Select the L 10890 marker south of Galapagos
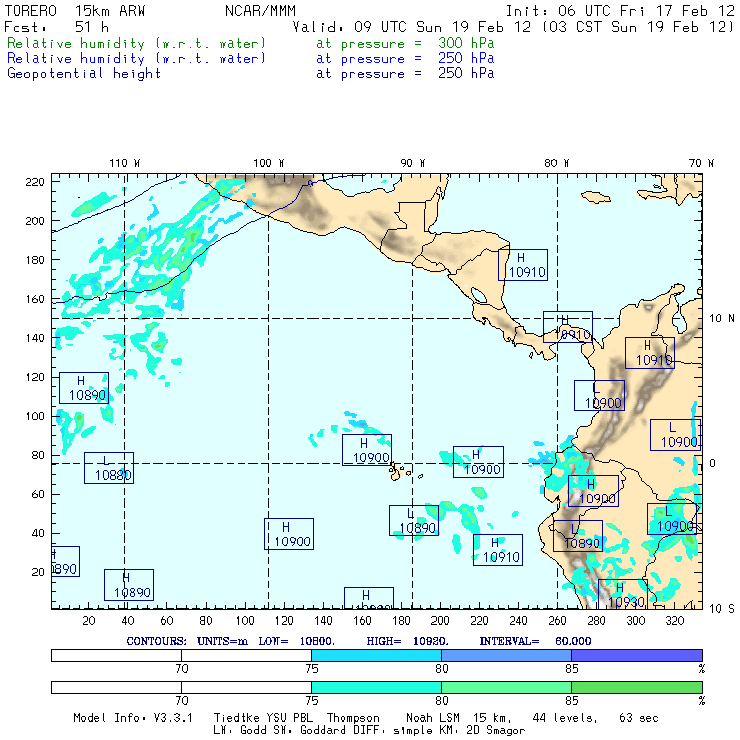 tap(414, 520)
